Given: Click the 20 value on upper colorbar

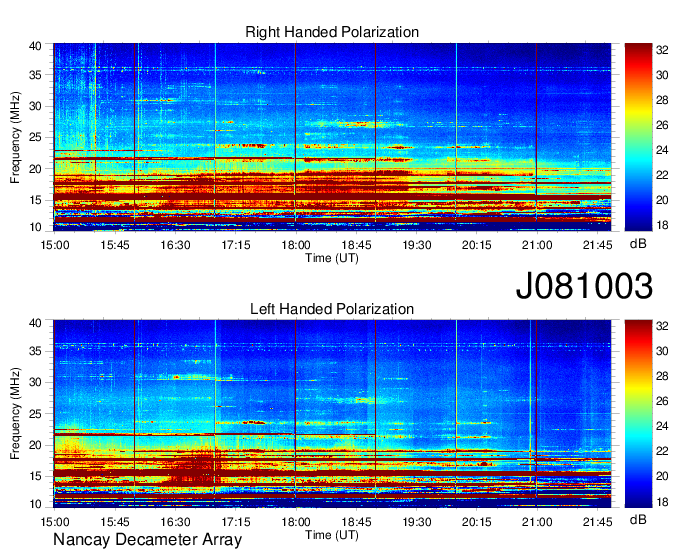Looking at the screenshot, I should point(662,200).
